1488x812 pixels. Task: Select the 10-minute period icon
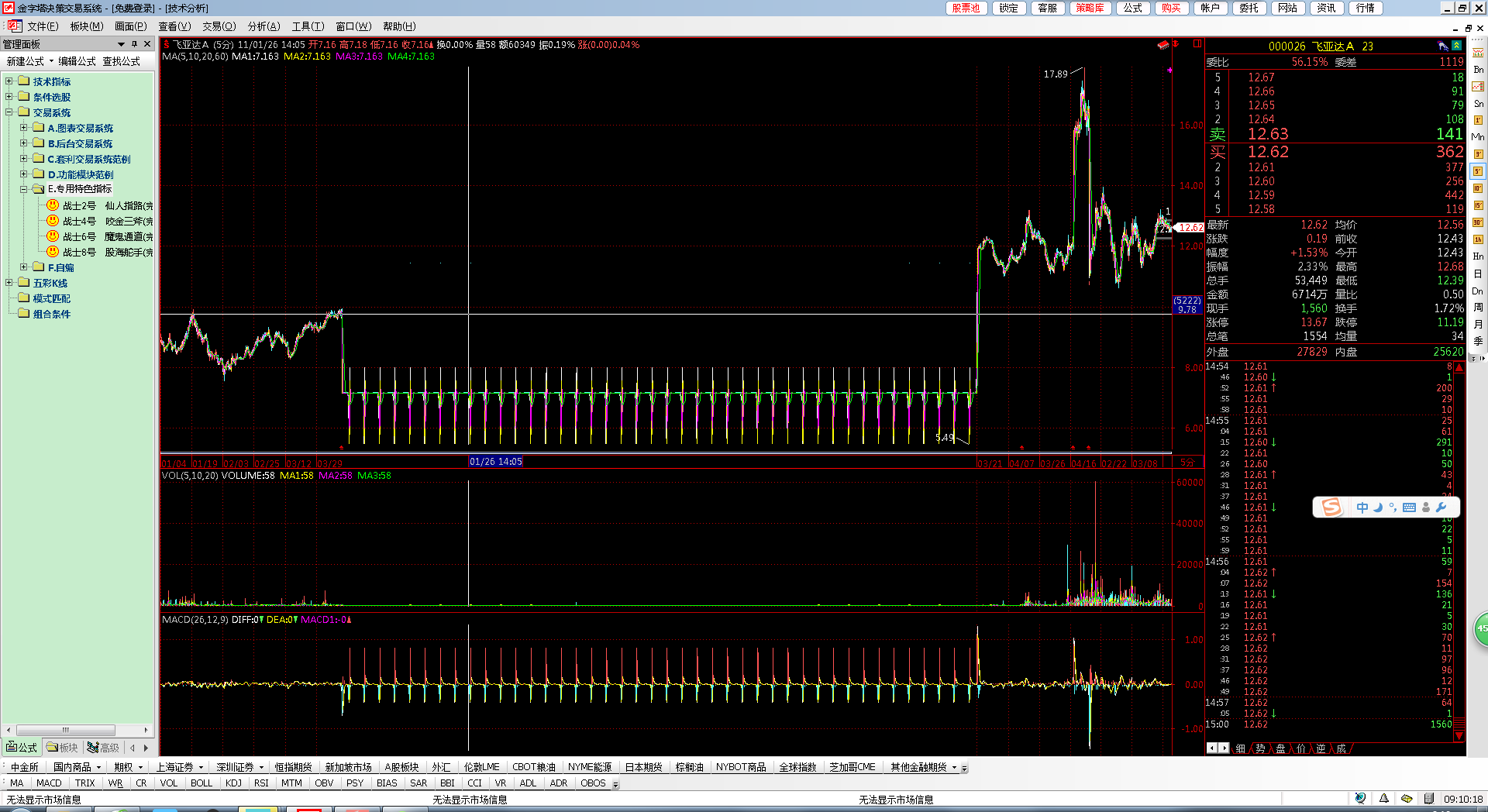(1478, 188)
